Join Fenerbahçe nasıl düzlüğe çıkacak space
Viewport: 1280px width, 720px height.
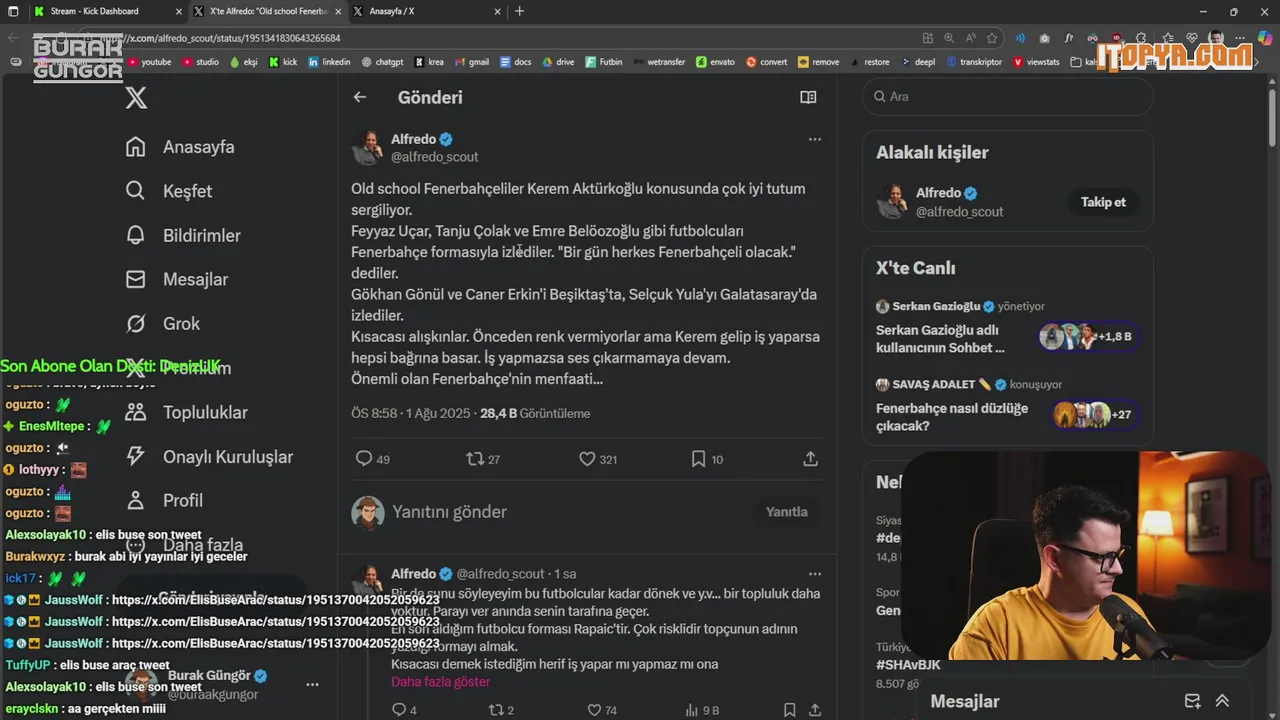coord(1007,405)
